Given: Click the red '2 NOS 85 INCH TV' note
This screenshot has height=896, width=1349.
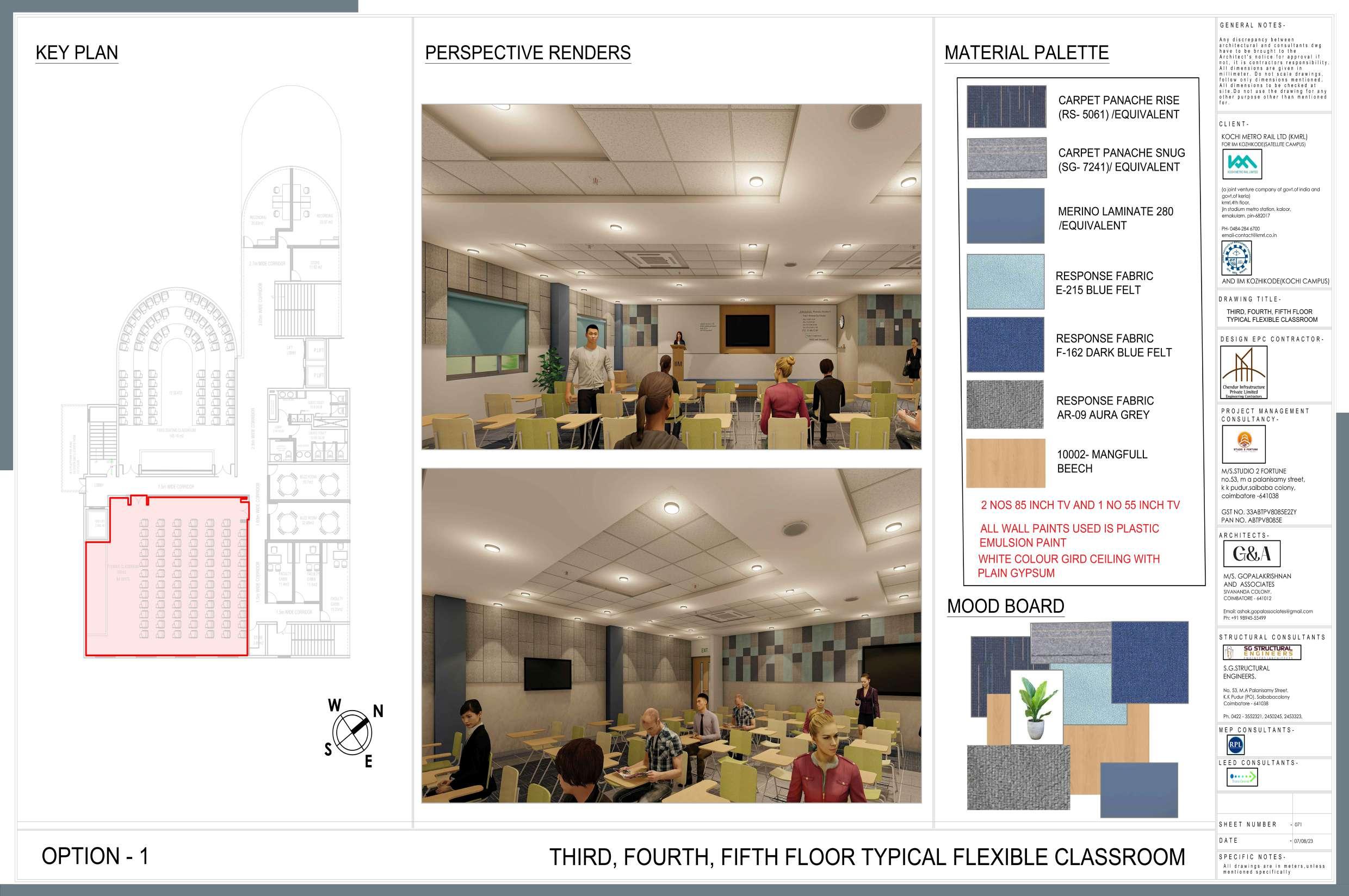Looking at the screenshot, I should pyautogui.click(x=1080, y=505).
